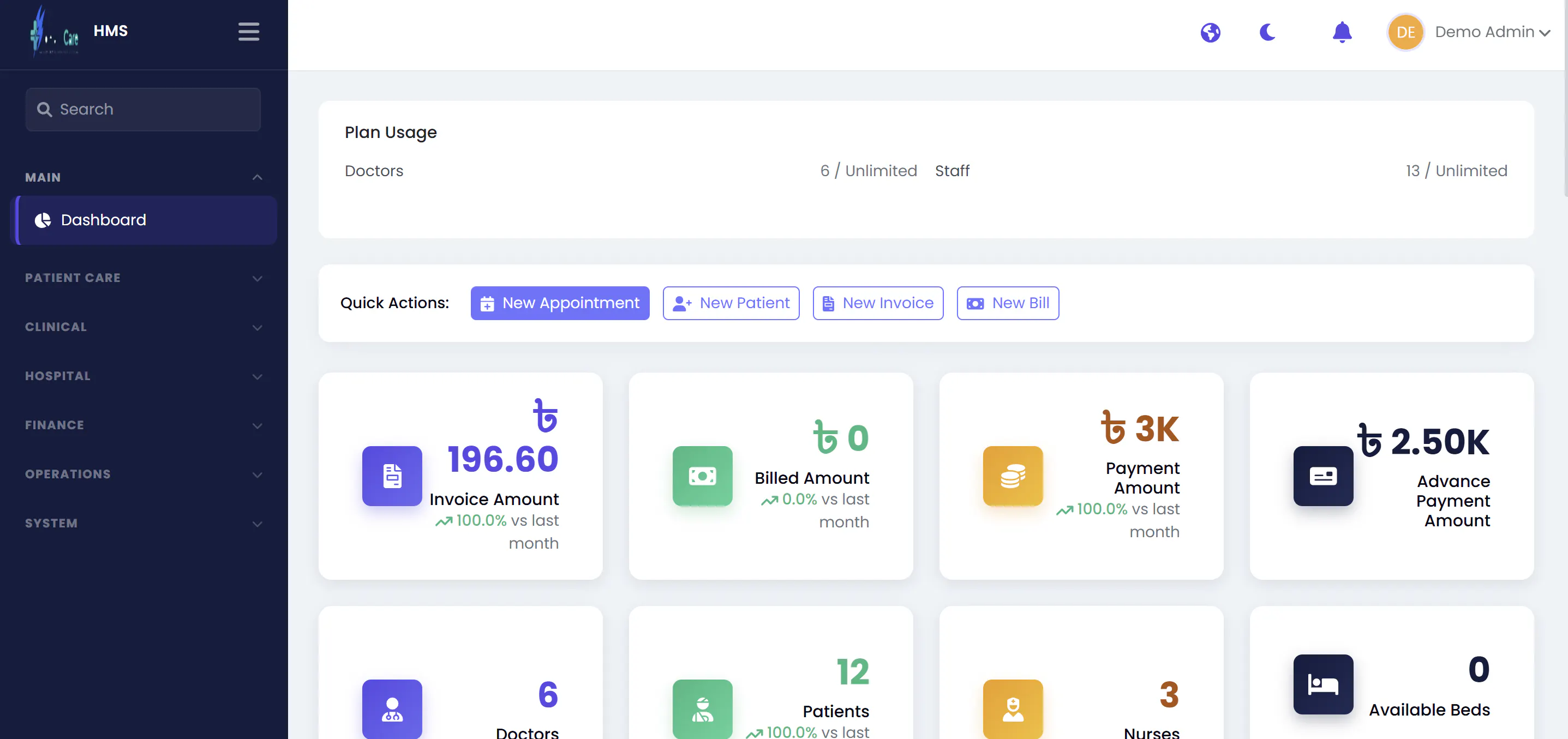This screenshot has width=1568, height=739.
Task: Click the Nurses card icon
Action: tap(1013, 709)
